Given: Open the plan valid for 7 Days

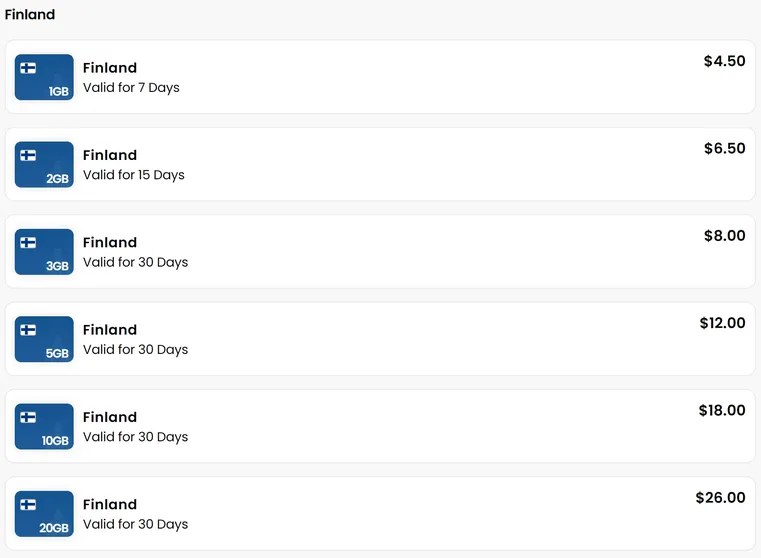Looking at the screenshot, I should 380,77.
